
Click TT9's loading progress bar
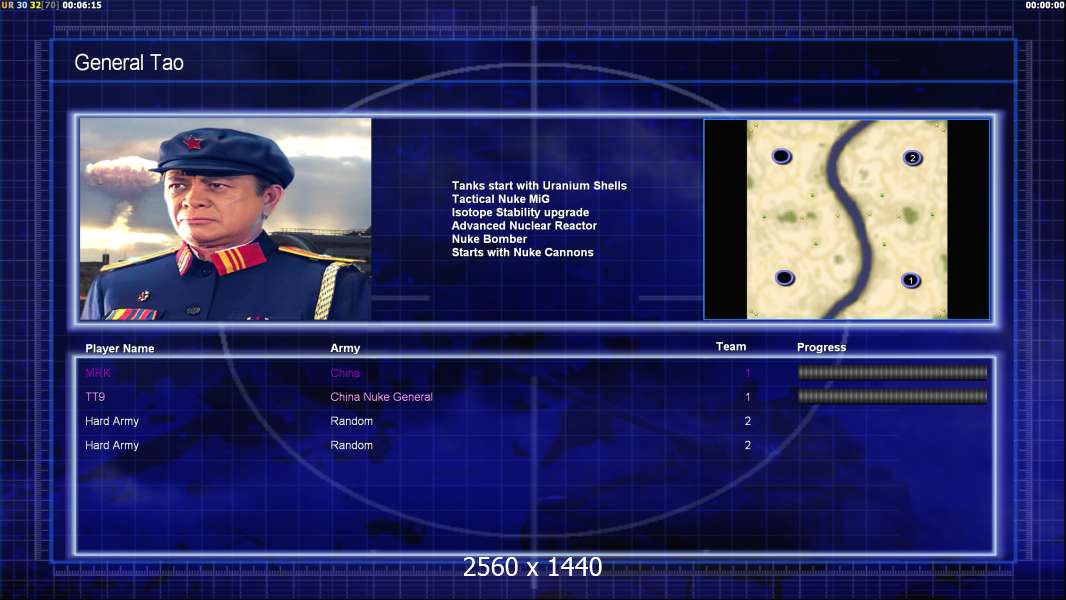[x=893, y=396]
